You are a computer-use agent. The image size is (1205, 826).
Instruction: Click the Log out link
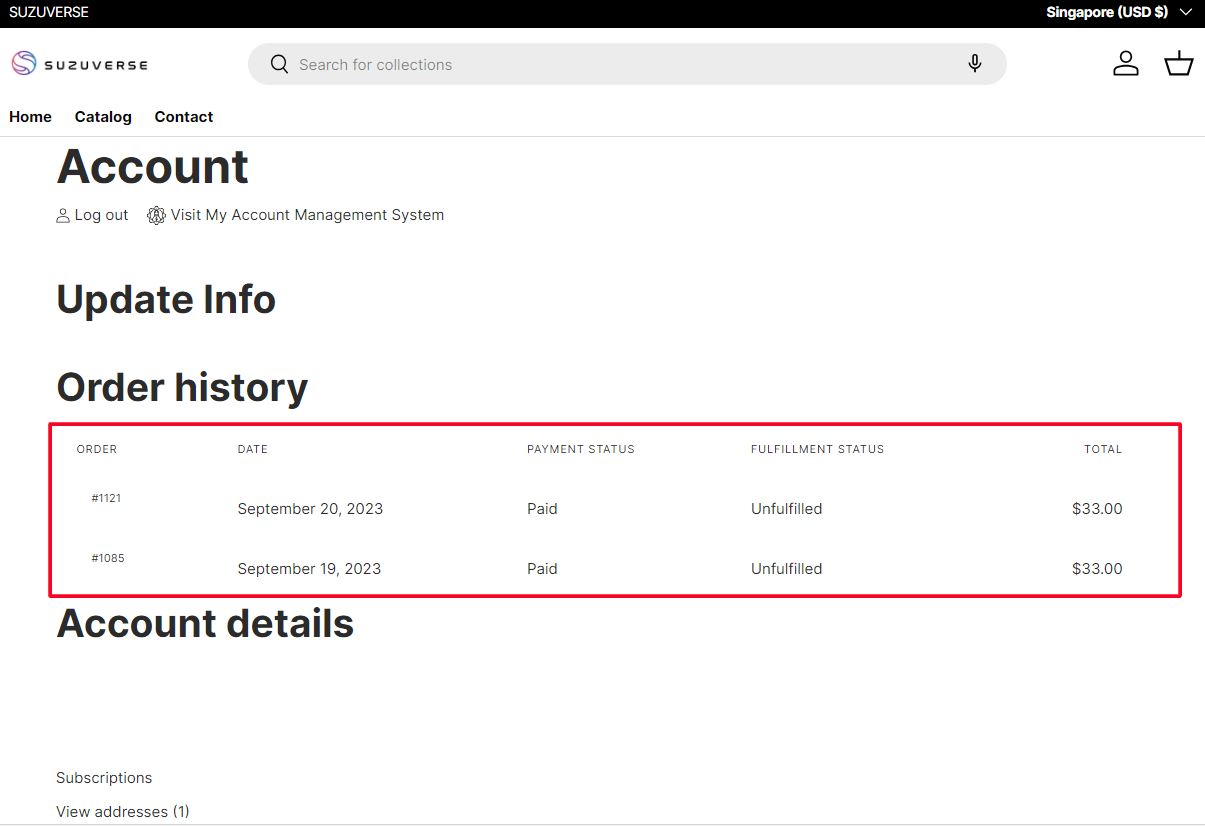(101, 215)
